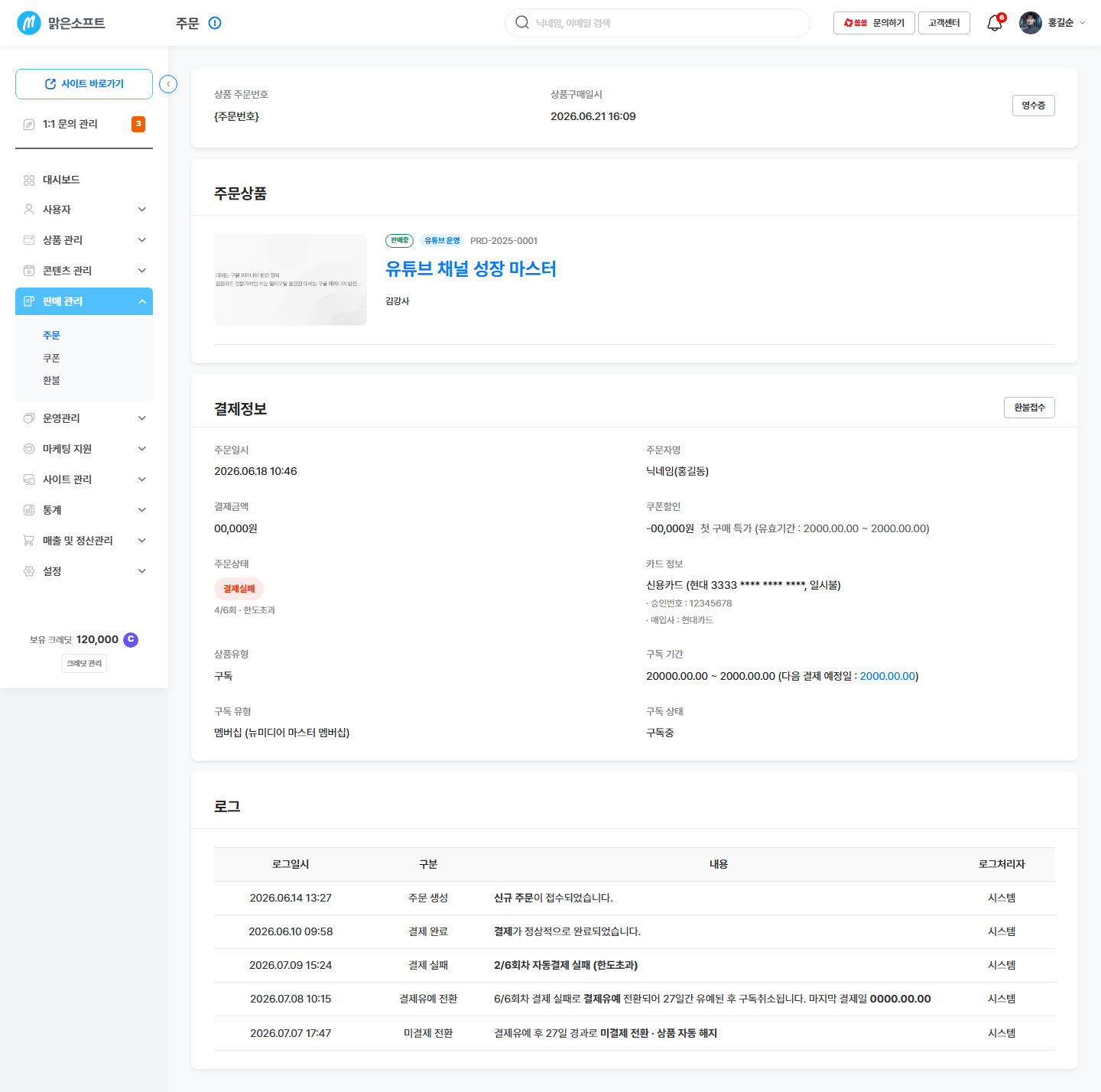This screenshot has height=1092, width=1101.
Task: Click the 매출 및 정산관리 cart icon
Action: (29, 541)
